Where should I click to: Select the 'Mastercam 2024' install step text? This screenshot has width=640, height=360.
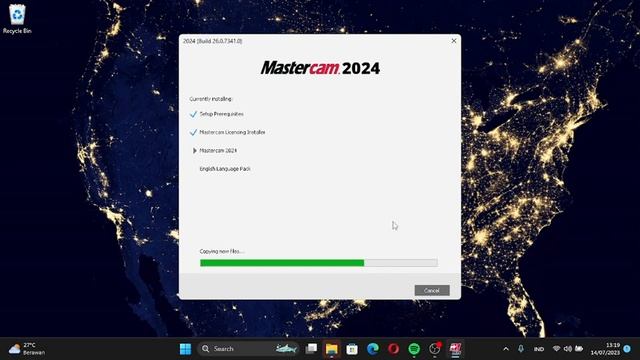[x=218, y=151]
